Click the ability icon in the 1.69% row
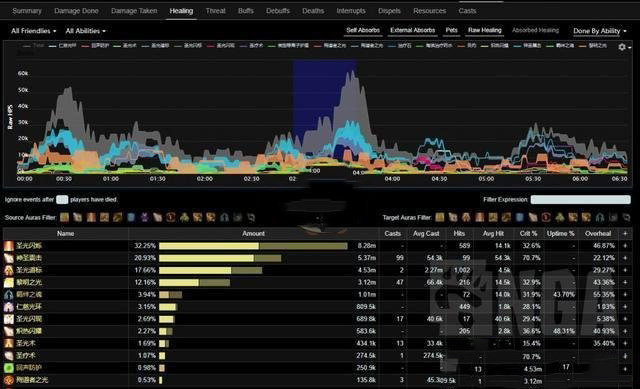 coord(9,343)
